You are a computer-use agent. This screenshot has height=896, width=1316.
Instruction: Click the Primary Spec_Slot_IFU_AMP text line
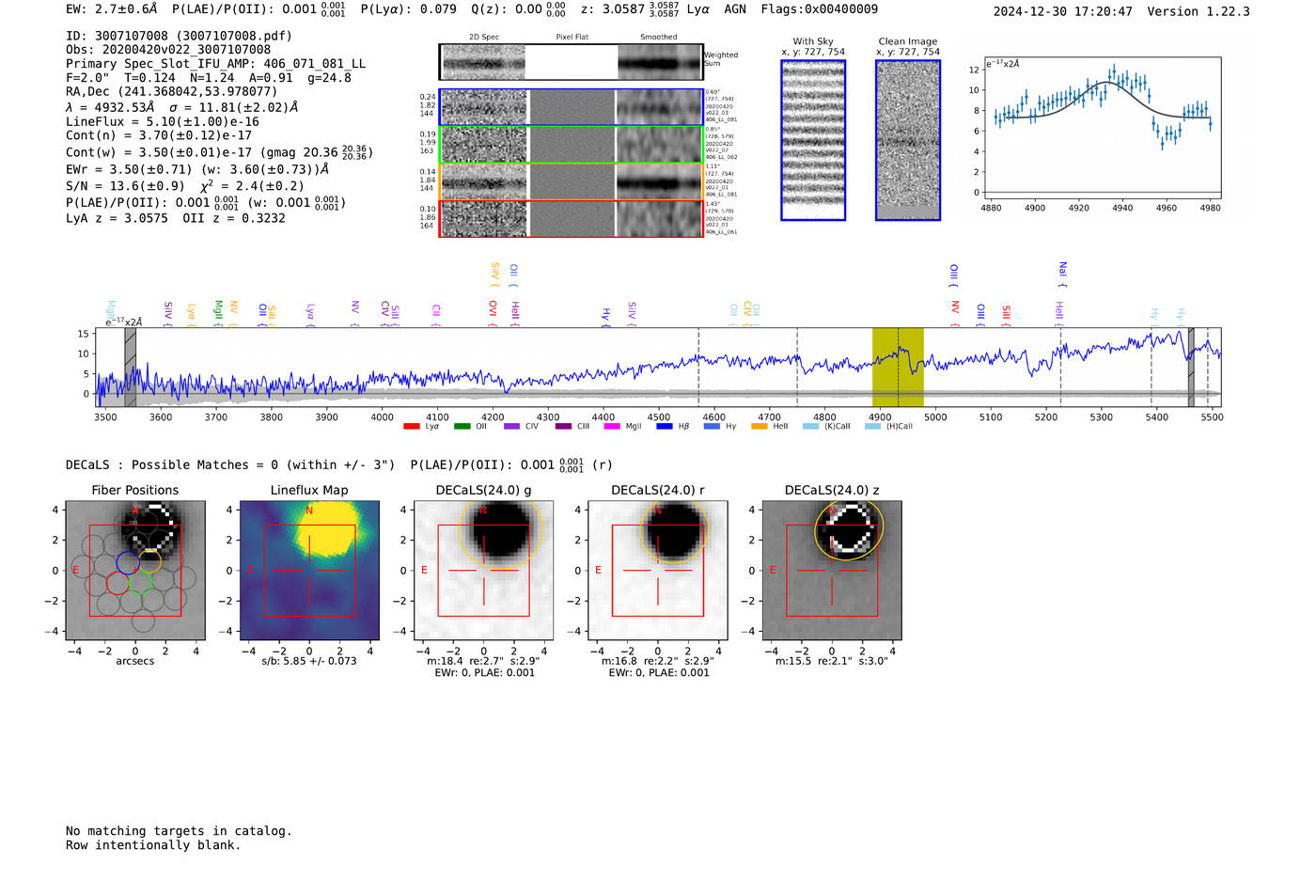pos(216,64)
